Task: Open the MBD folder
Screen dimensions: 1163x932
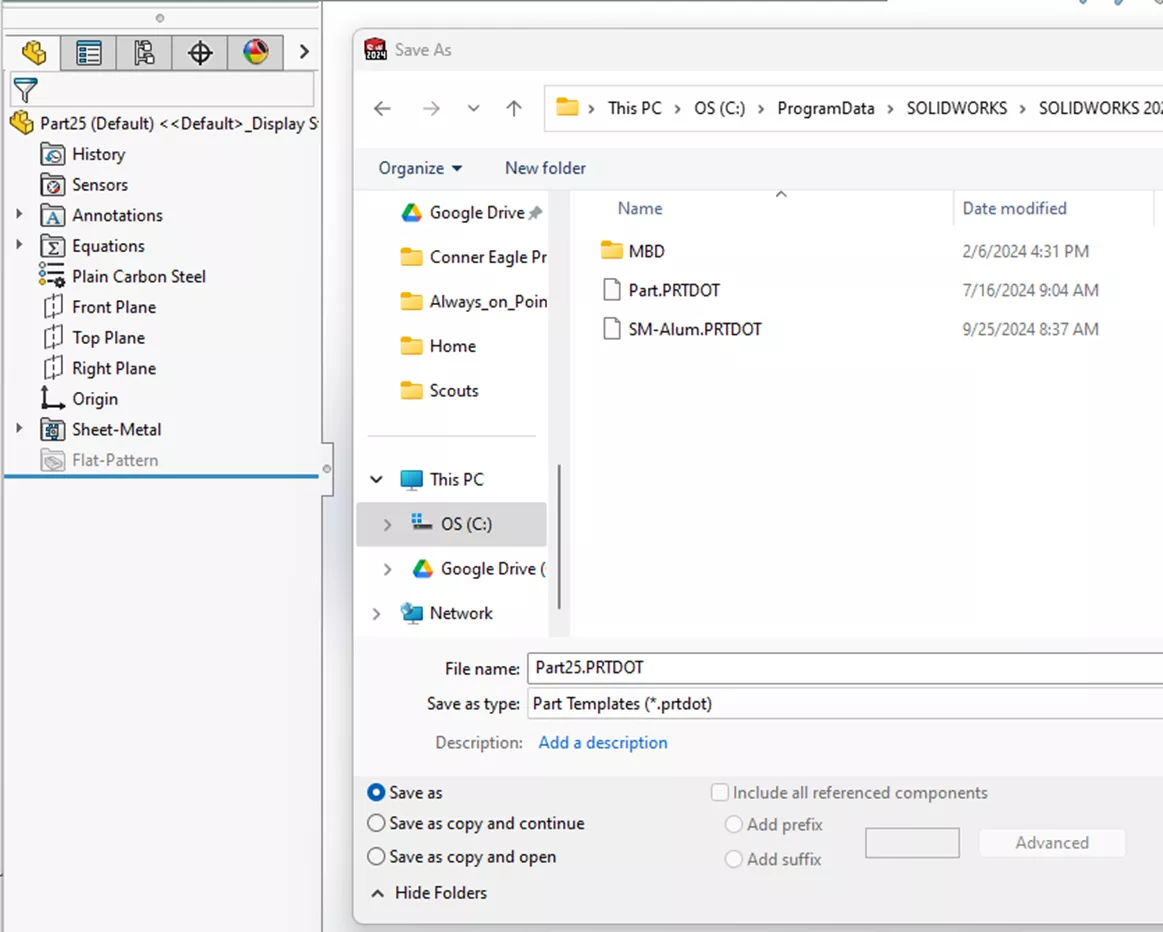Action: click(x=632, y=251)
